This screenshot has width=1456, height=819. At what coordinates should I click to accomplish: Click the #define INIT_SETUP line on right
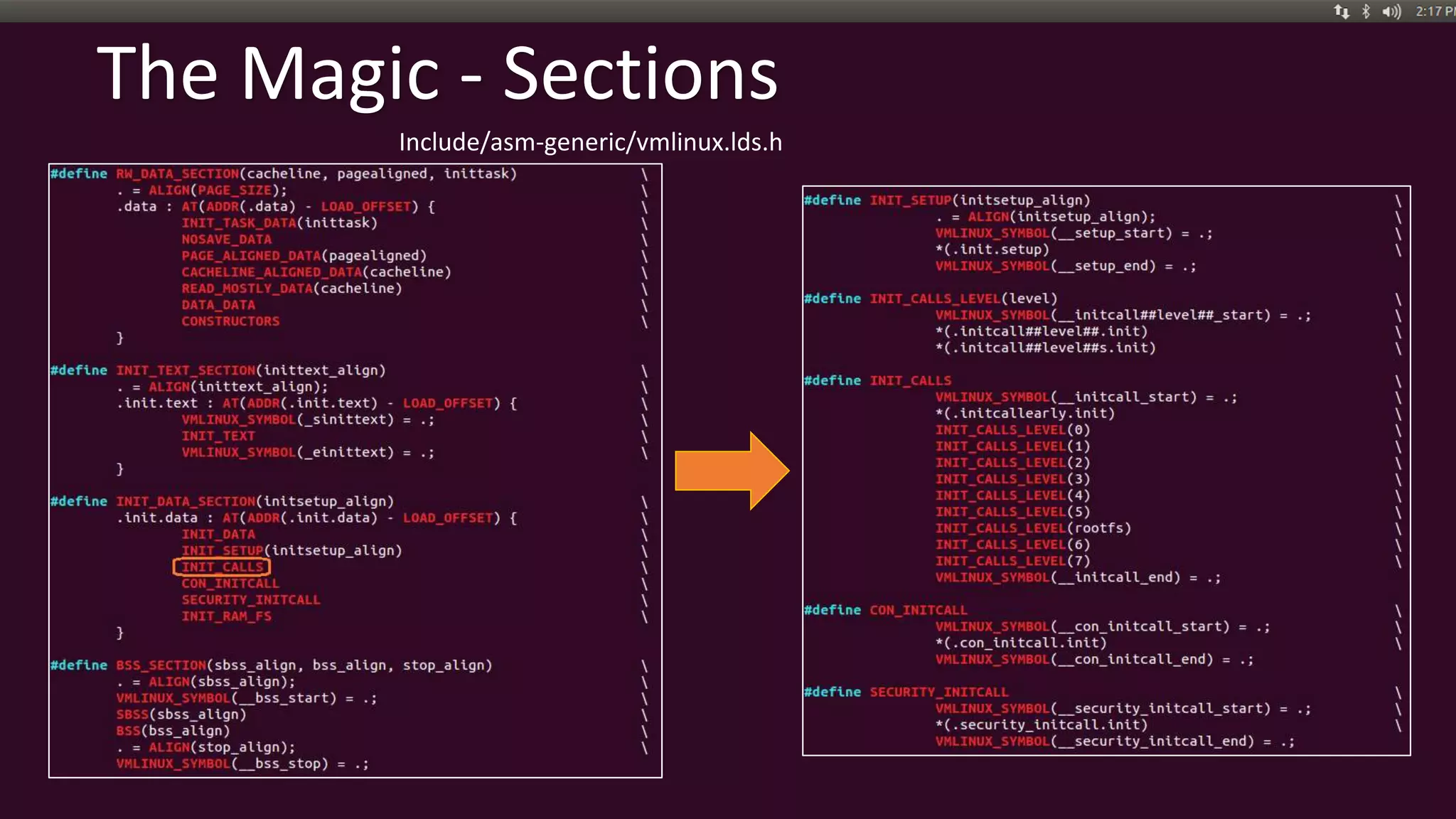click(x=947, y=200)
